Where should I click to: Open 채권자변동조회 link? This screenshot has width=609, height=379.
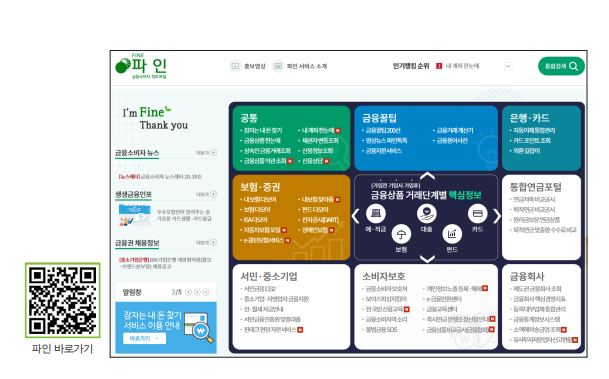[x=320, y=141]
